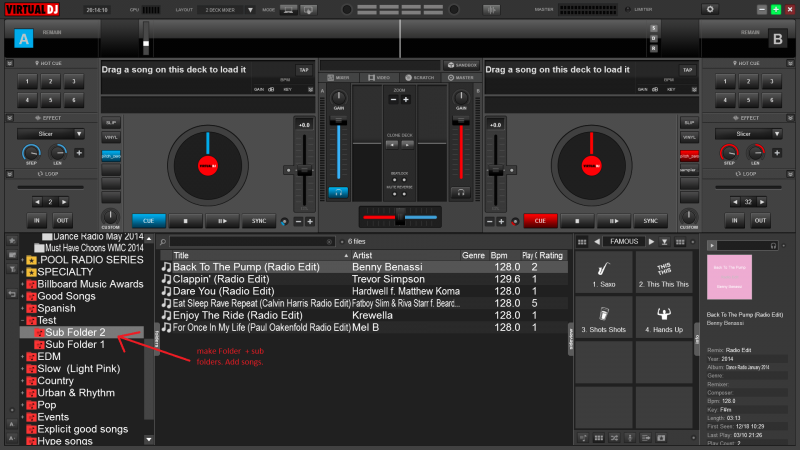This screenshot has height=450, width=800.
Task: Trigger the Saxo sampler pad
Action: click(604, 274)
